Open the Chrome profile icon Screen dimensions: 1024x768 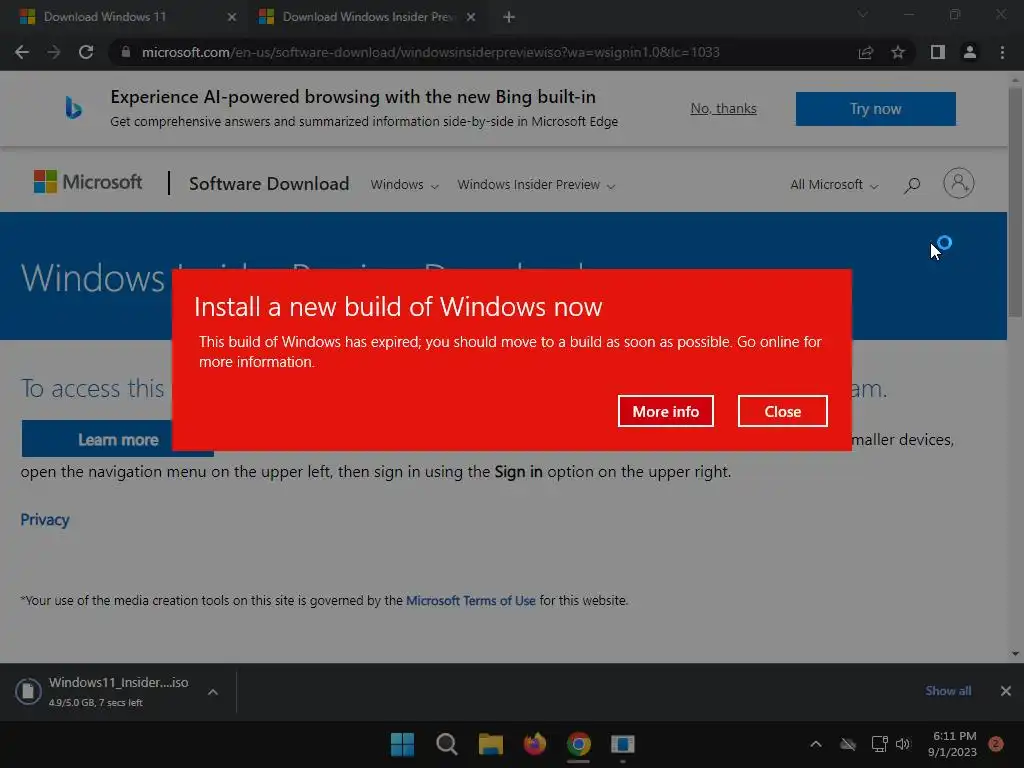[970, 52]
